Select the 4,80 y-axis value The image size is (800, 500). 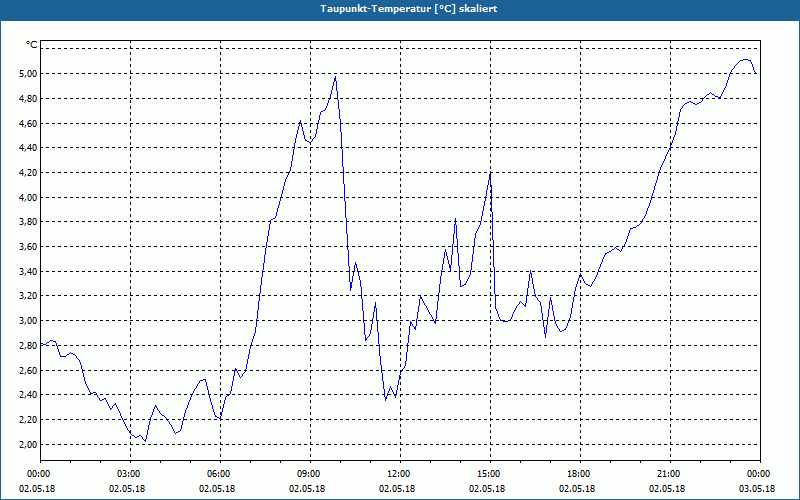28,98
